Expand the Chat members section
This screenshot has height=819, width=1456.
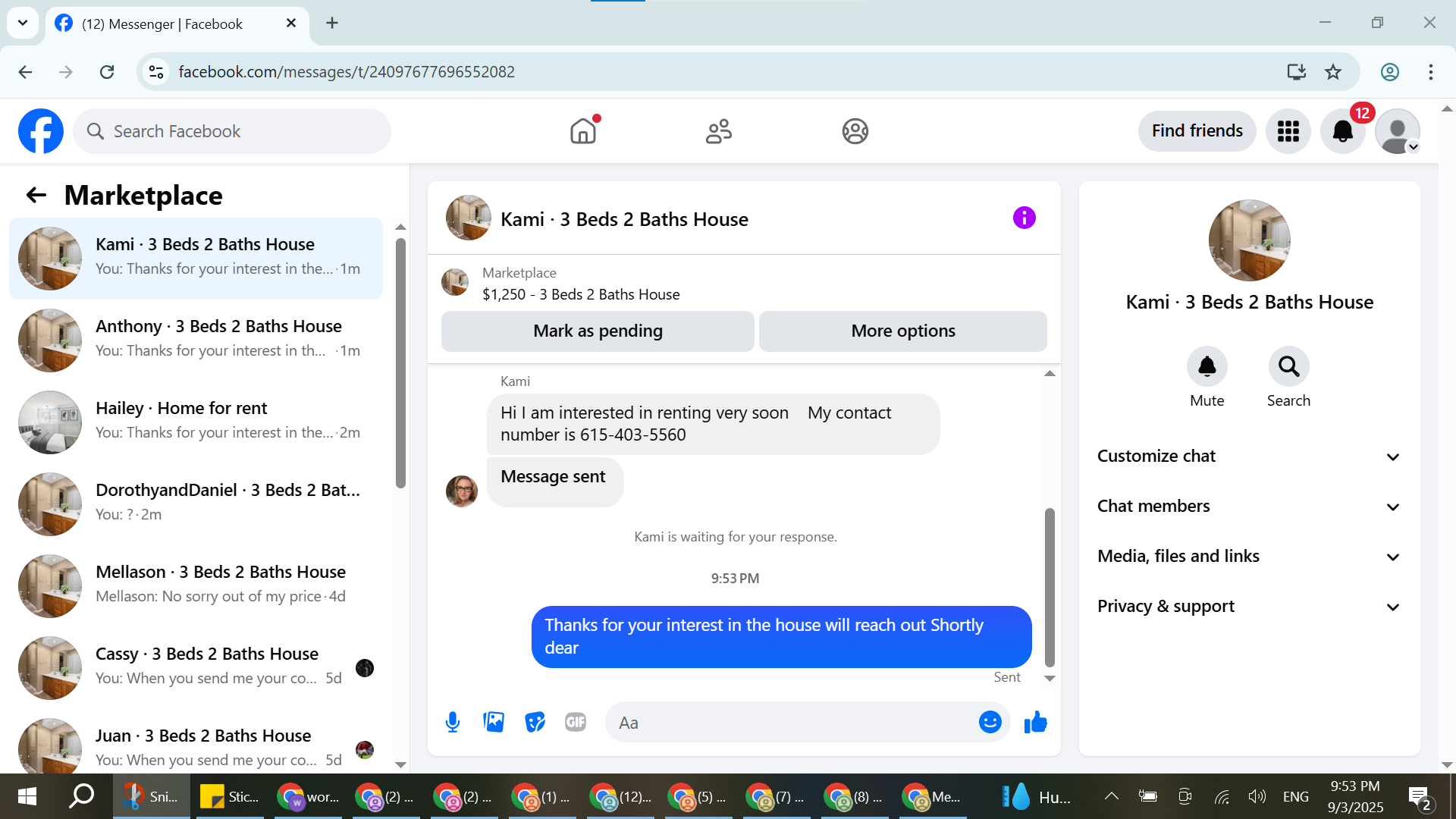point(1249,507)
